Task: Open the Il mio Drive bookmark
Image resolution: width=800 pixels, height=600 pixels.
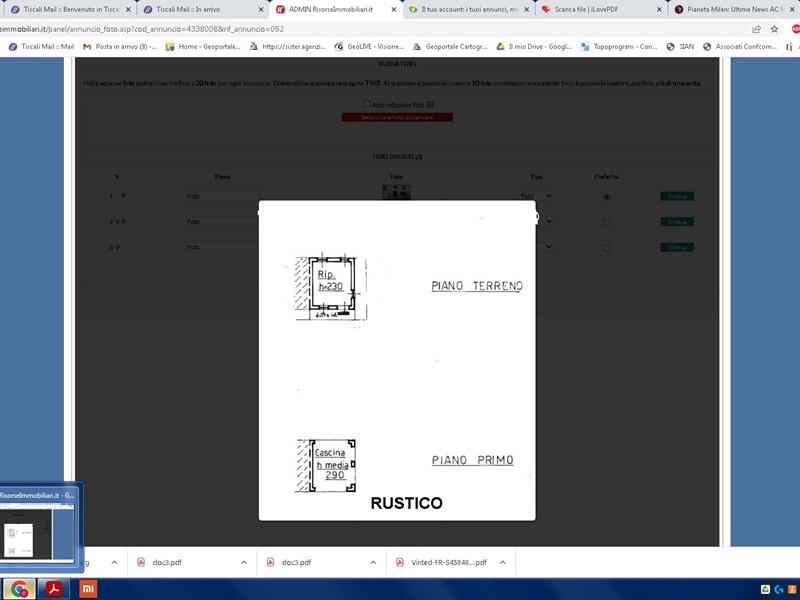Action: [533, 46]
